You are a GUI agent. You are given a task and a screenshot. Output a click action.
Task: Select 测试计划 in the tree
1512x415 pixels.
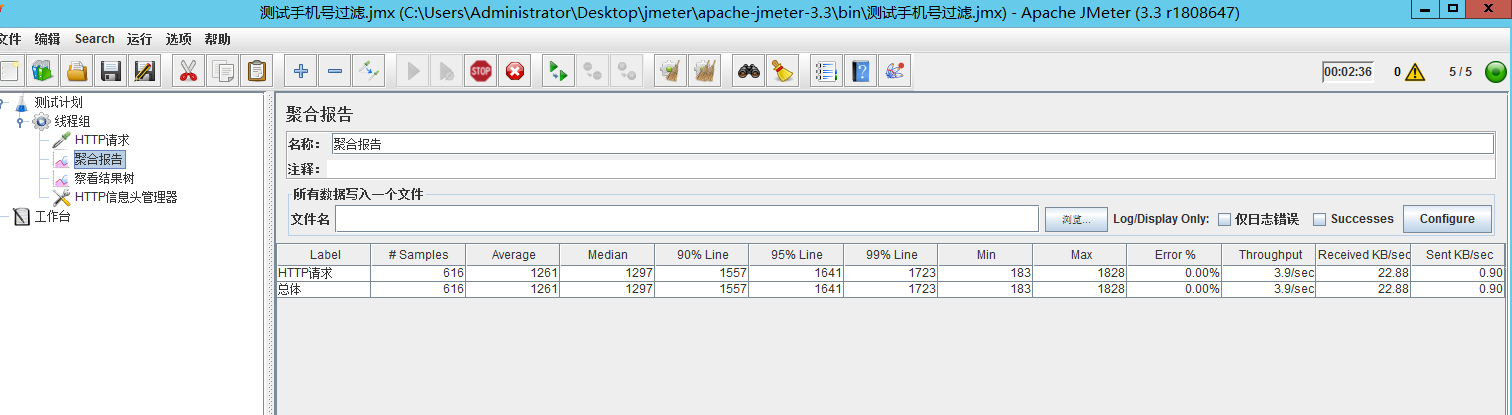click(58, 102)
